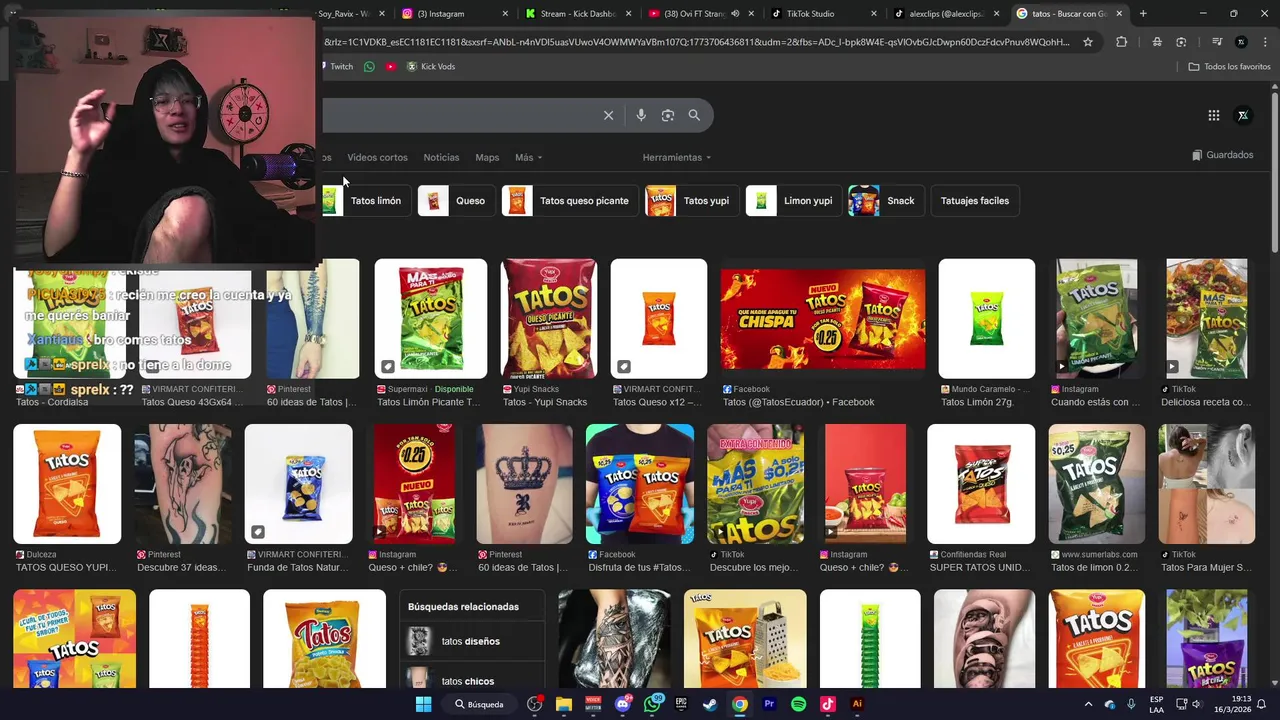Screen dimensions: 1280x720
Task: Open the Supermaxi Tatos Limón Picante image
Action: pyautogui.click(x=431, y=318)
